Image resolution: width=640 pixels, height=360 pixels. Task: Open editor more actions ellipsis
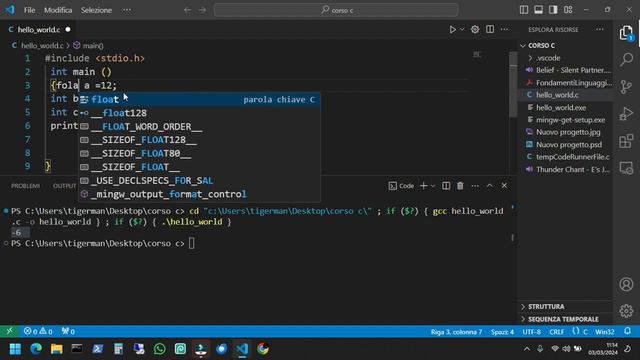(x=504, y=29)
